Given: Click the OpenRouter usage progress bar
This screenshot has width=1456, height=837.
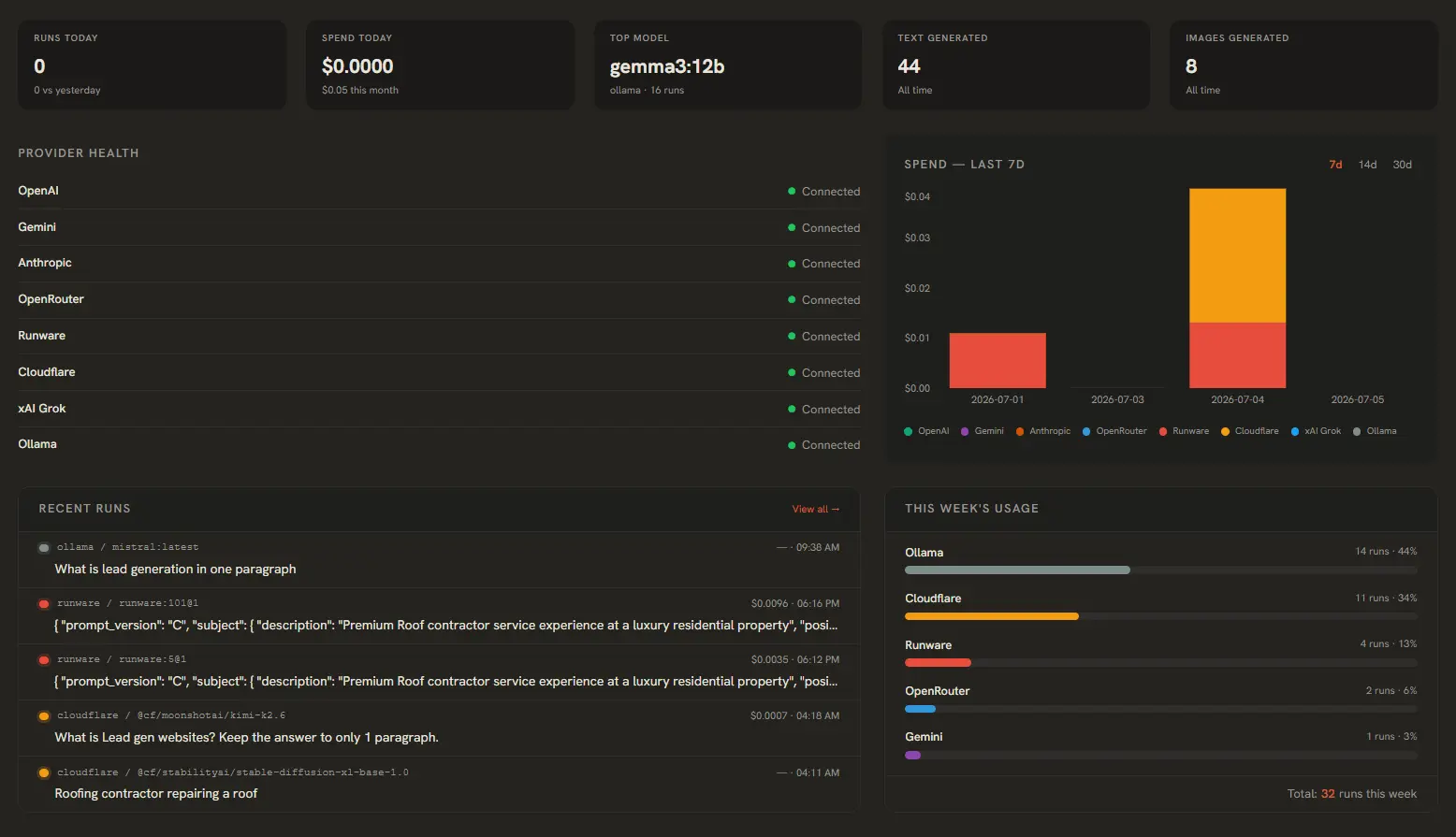Looking at the screenshot, I should click(1160, 709).
